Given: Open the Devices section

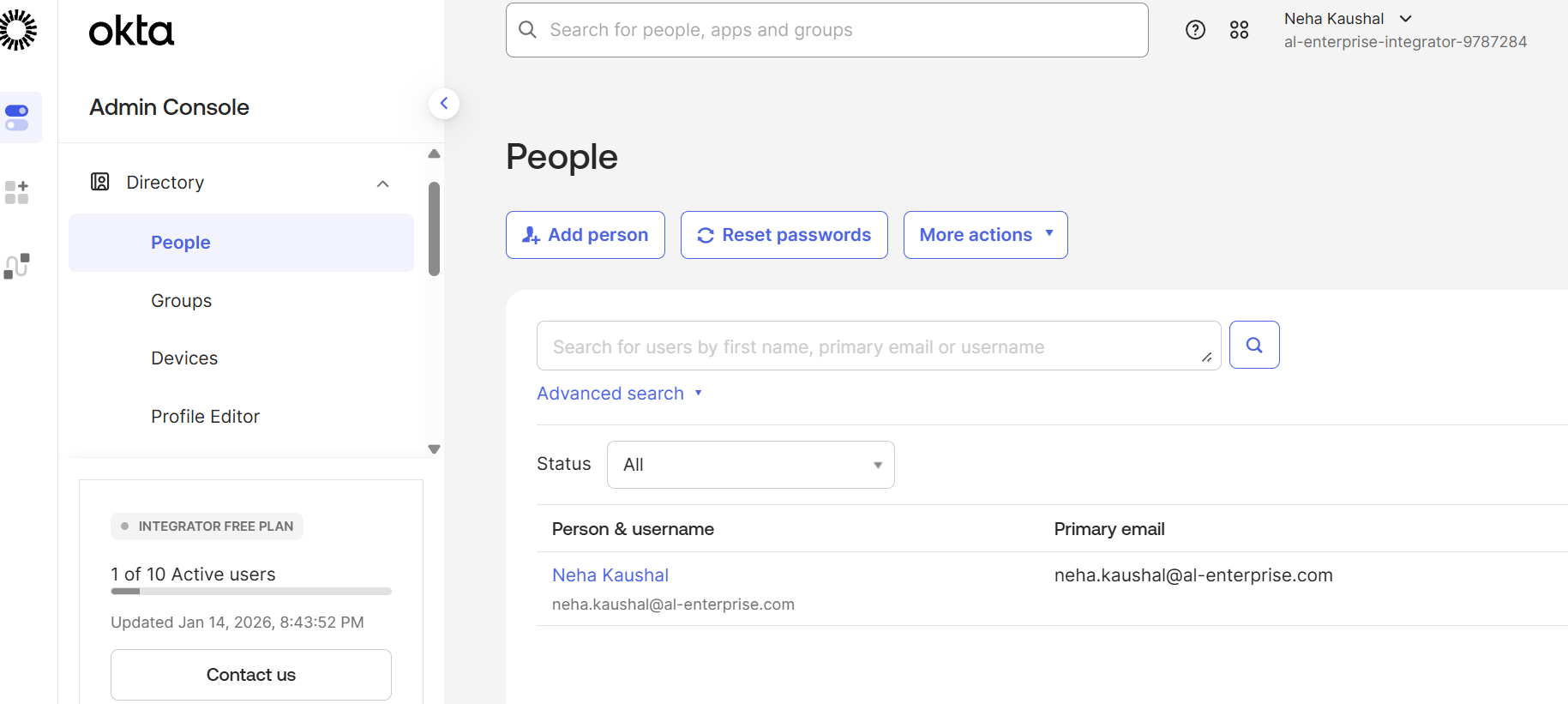Looking at the screenshot, I should (x=184, y=358).
